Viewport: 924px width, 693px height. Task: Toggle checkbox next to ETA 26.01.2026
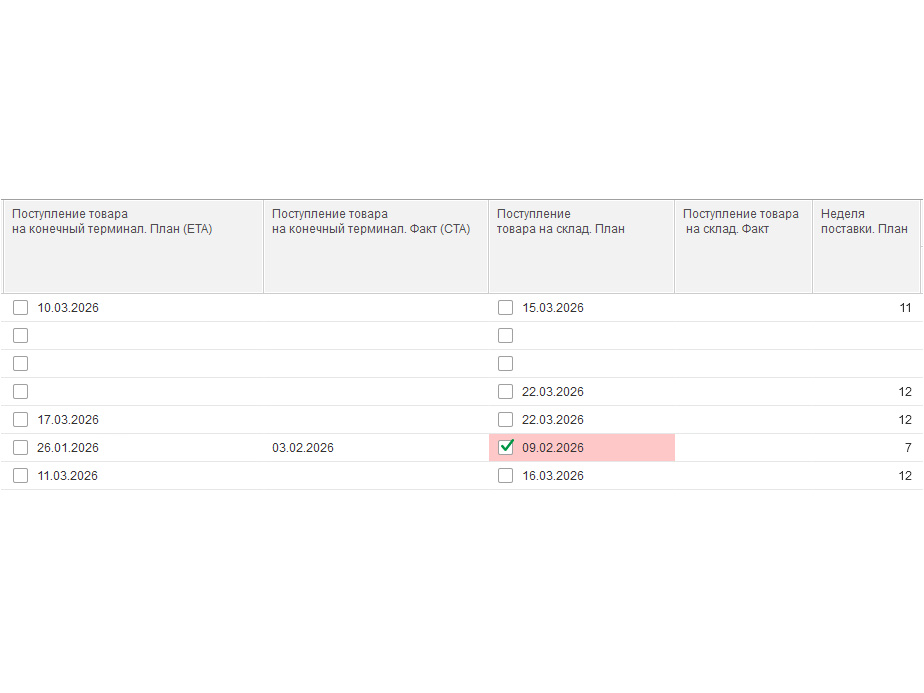[x=21, y=447]
